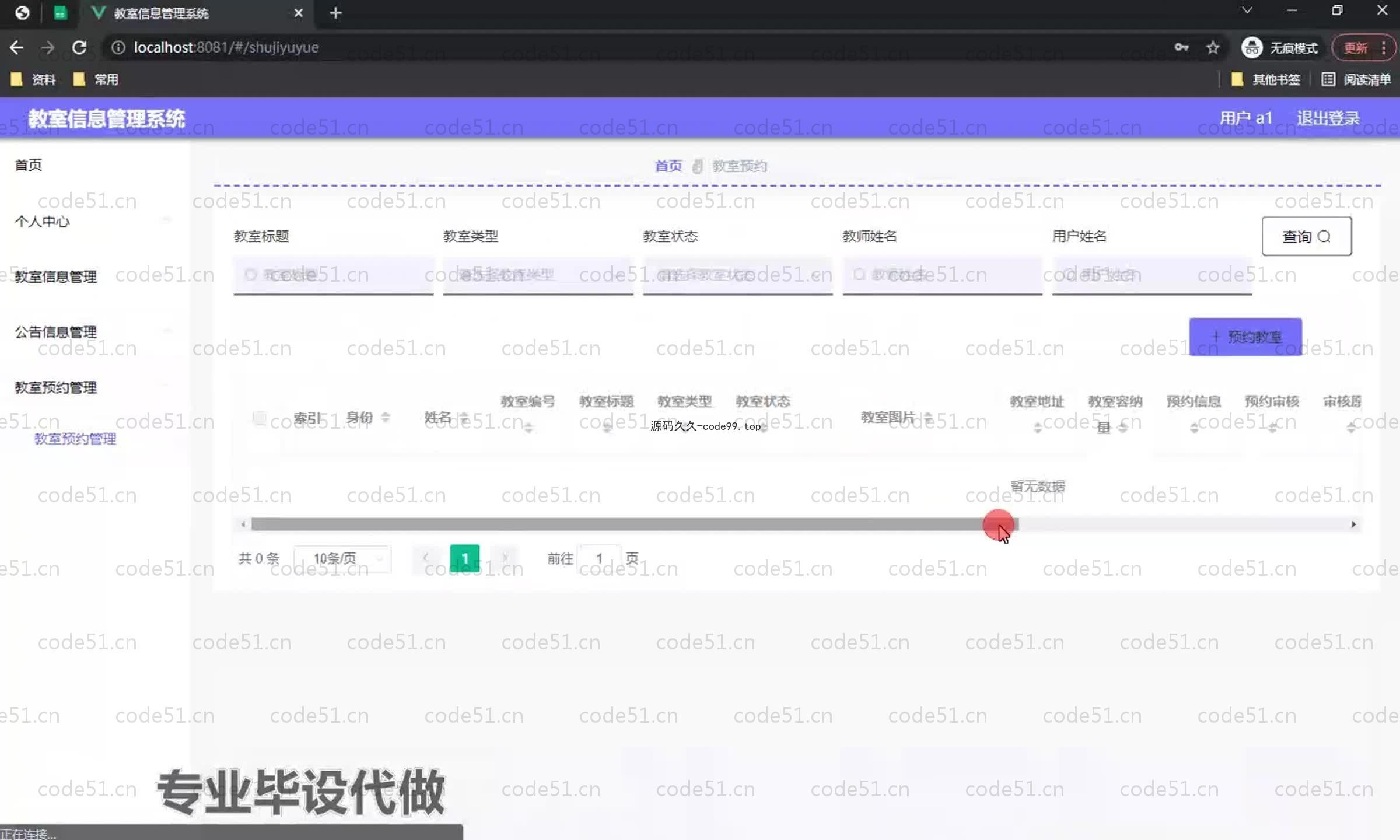Sort the table by 预约审核 column
This screenshot has height=840, width=1400.
[1272, 428]
